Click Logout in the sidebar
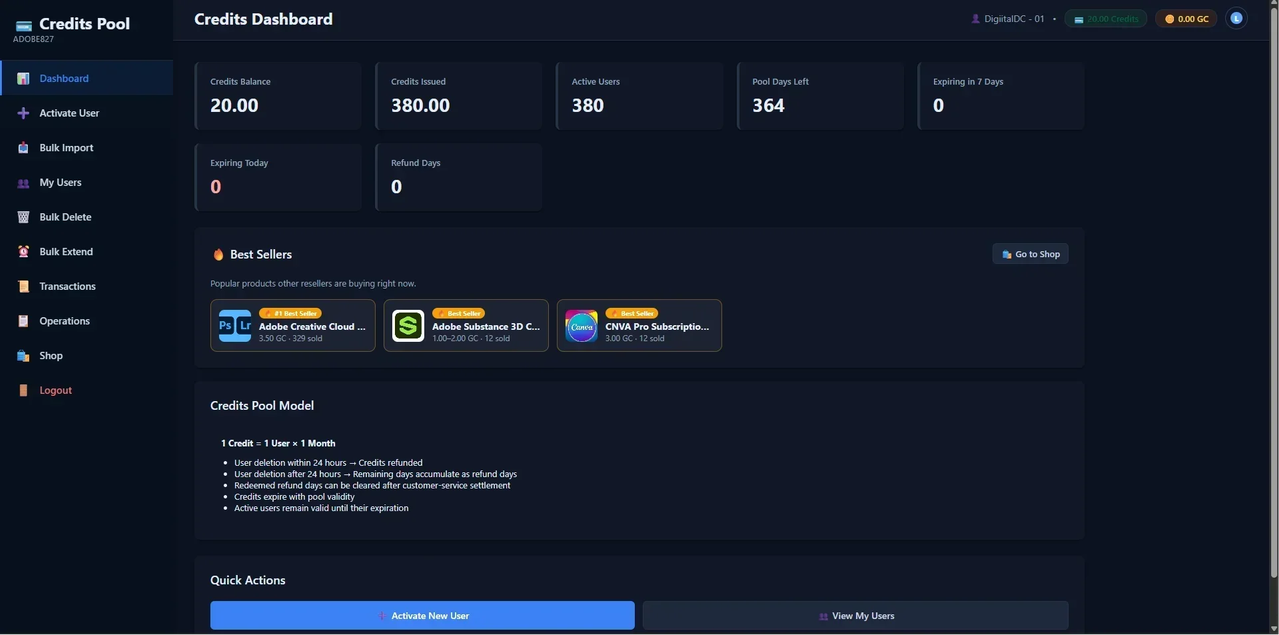Image resolution: width=1279 pixels, height=635 pixels. click(86, 390)
